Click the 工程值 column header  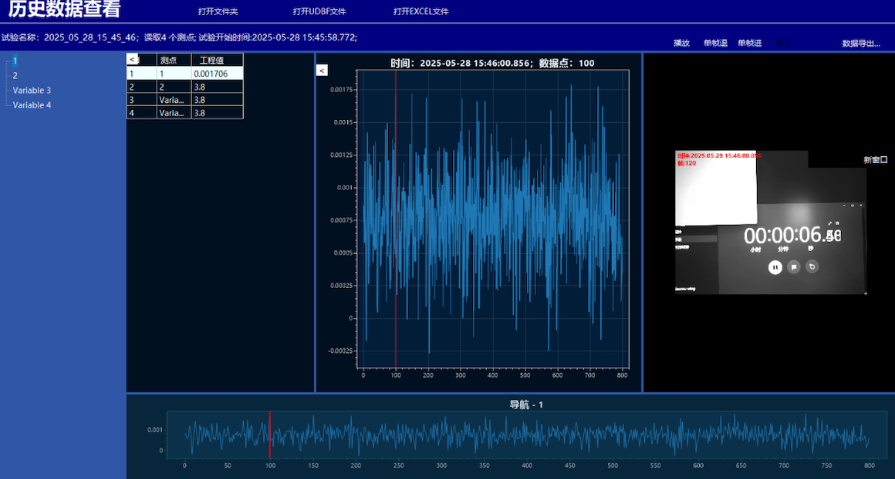tap(211, 60)
